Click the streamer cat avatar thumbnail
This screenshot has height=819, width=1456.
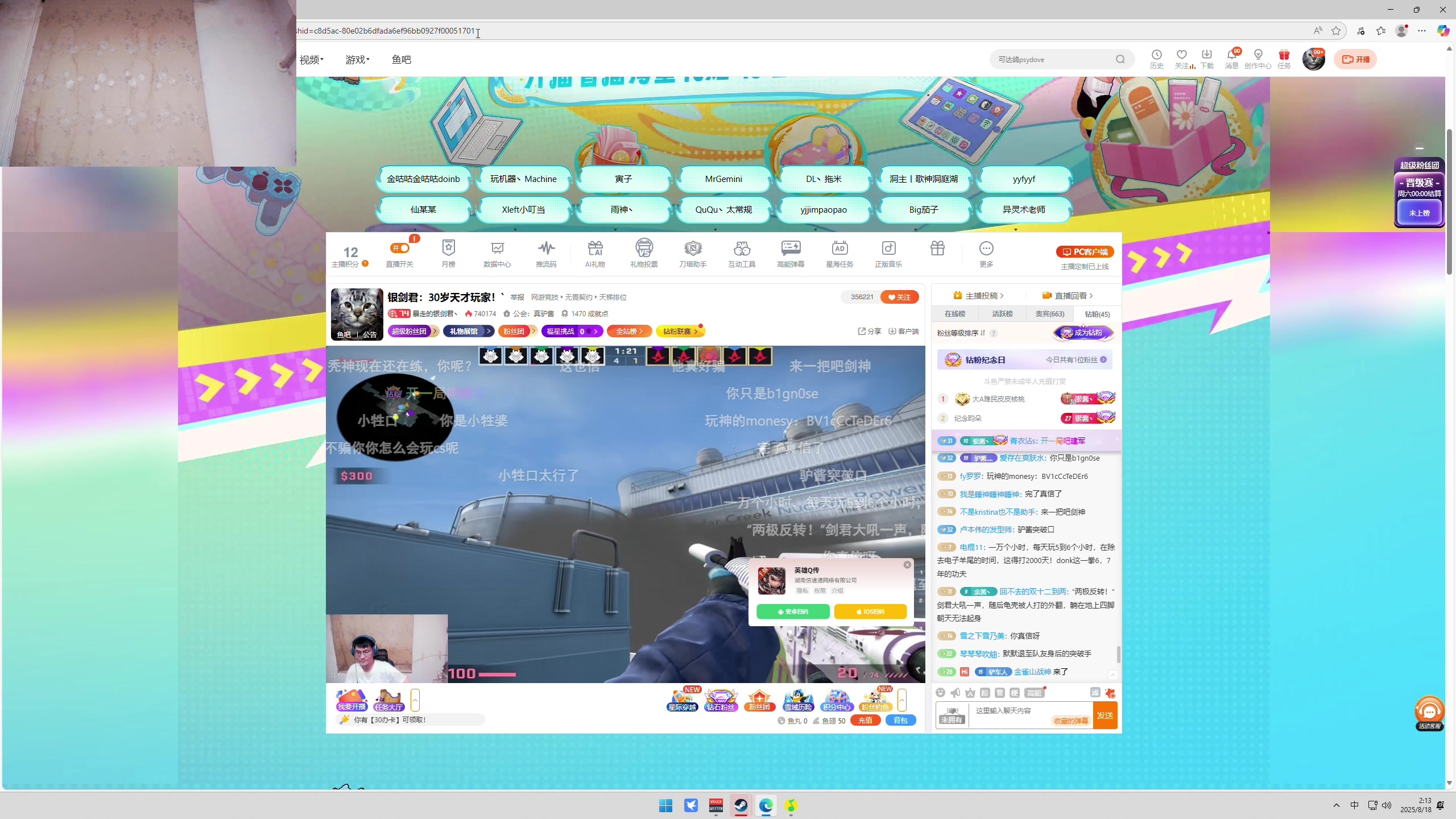tap(357, 315)
